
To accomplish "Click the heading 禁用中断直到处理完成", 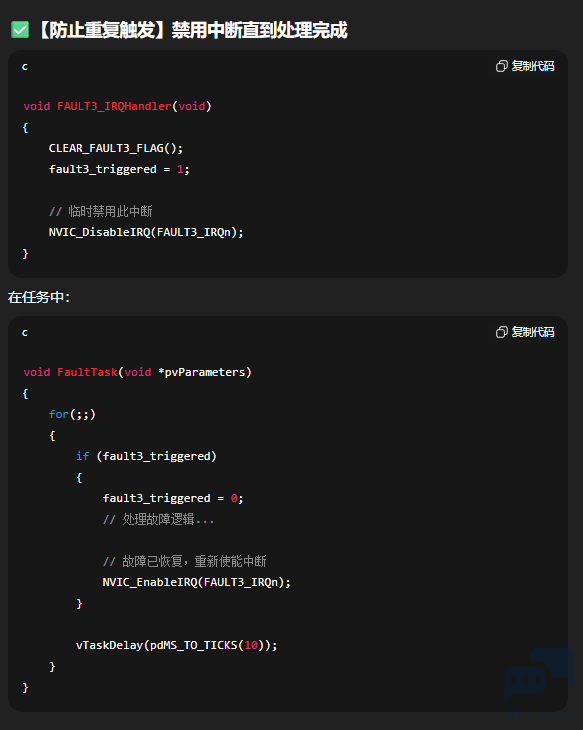I will point(259,30).
